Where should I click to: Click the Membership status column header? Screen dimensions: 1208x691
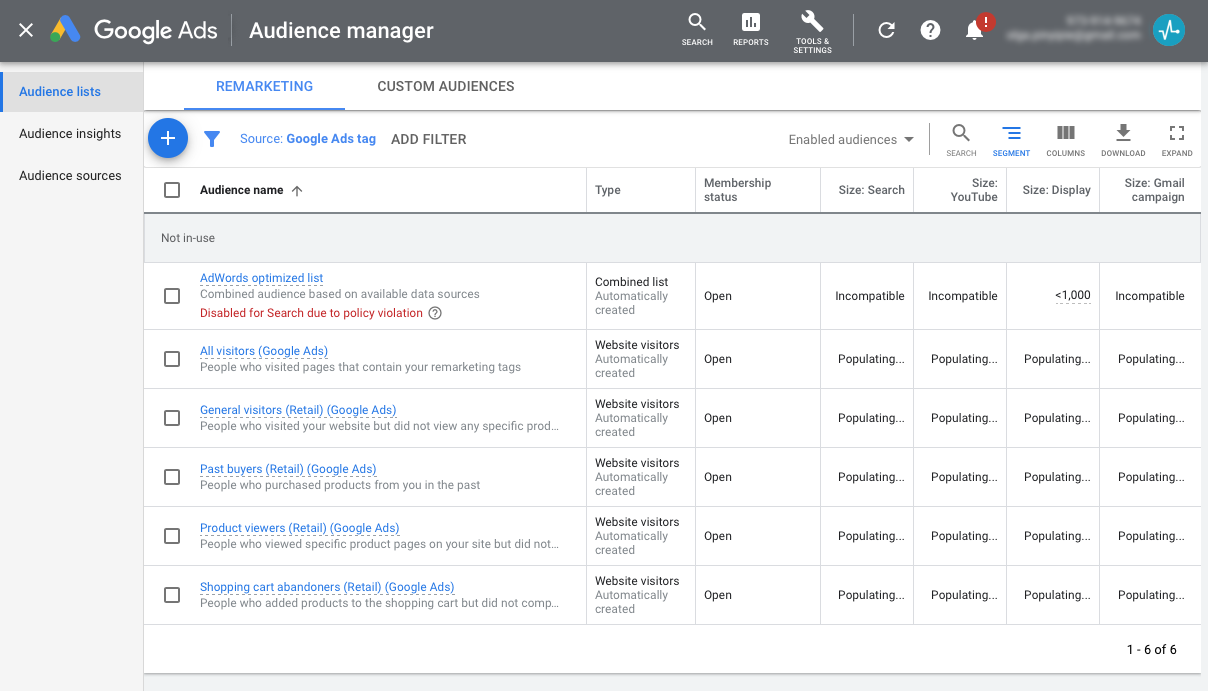tap(738, 190)
